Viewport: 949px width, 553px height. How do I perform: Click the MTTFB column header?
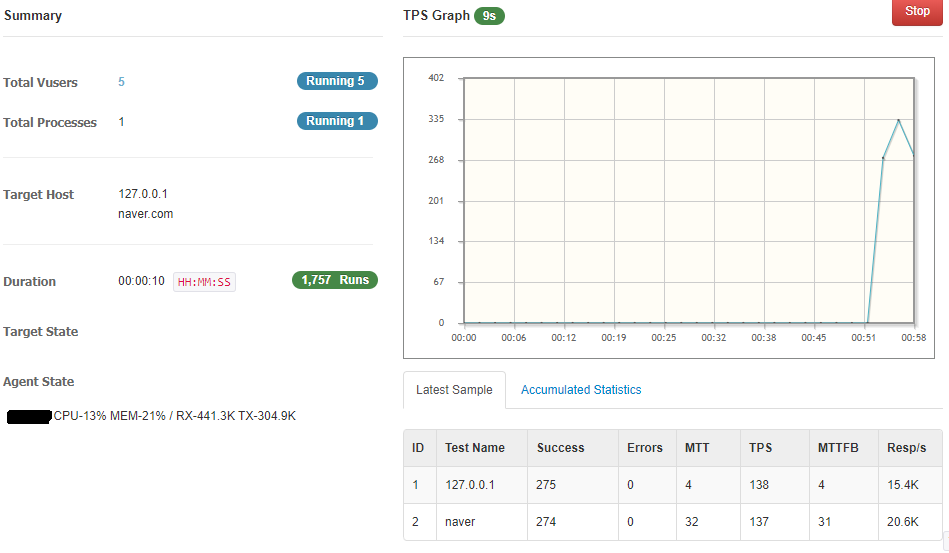[837, 448]
